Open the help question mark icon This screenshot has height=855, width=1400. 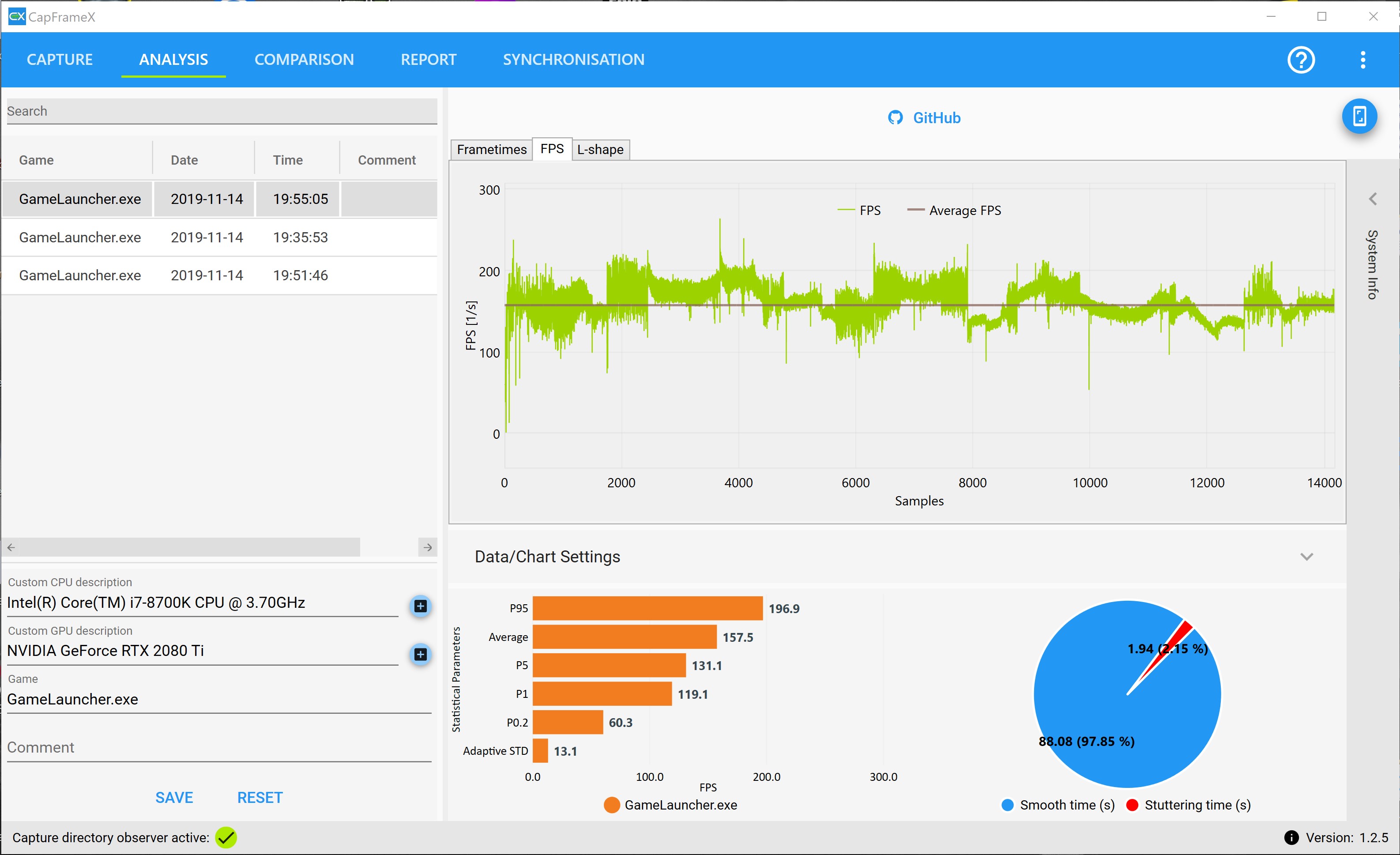click(x=1301, y=59)
